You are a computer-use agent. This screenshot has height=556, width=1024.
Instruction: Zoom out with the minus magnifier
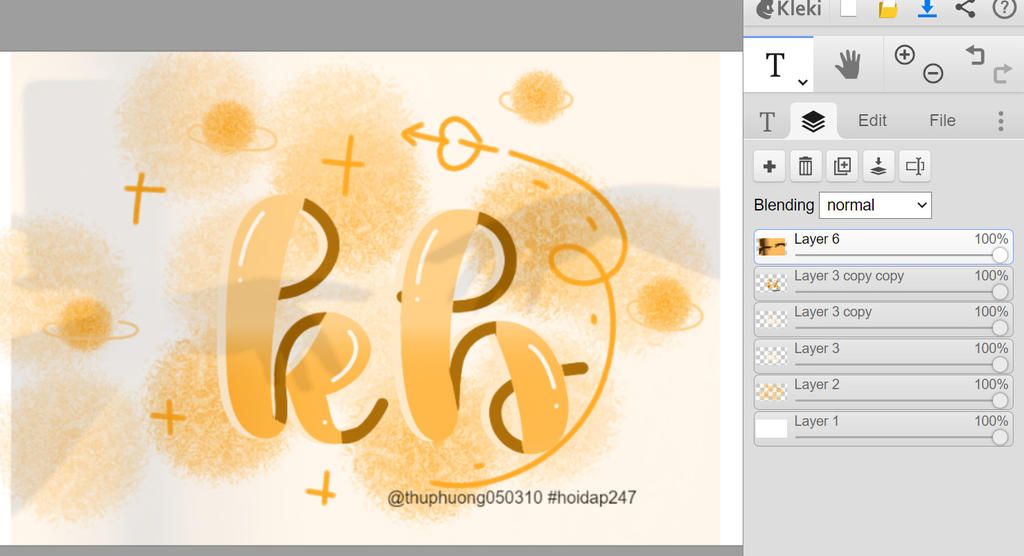(933, 73)
